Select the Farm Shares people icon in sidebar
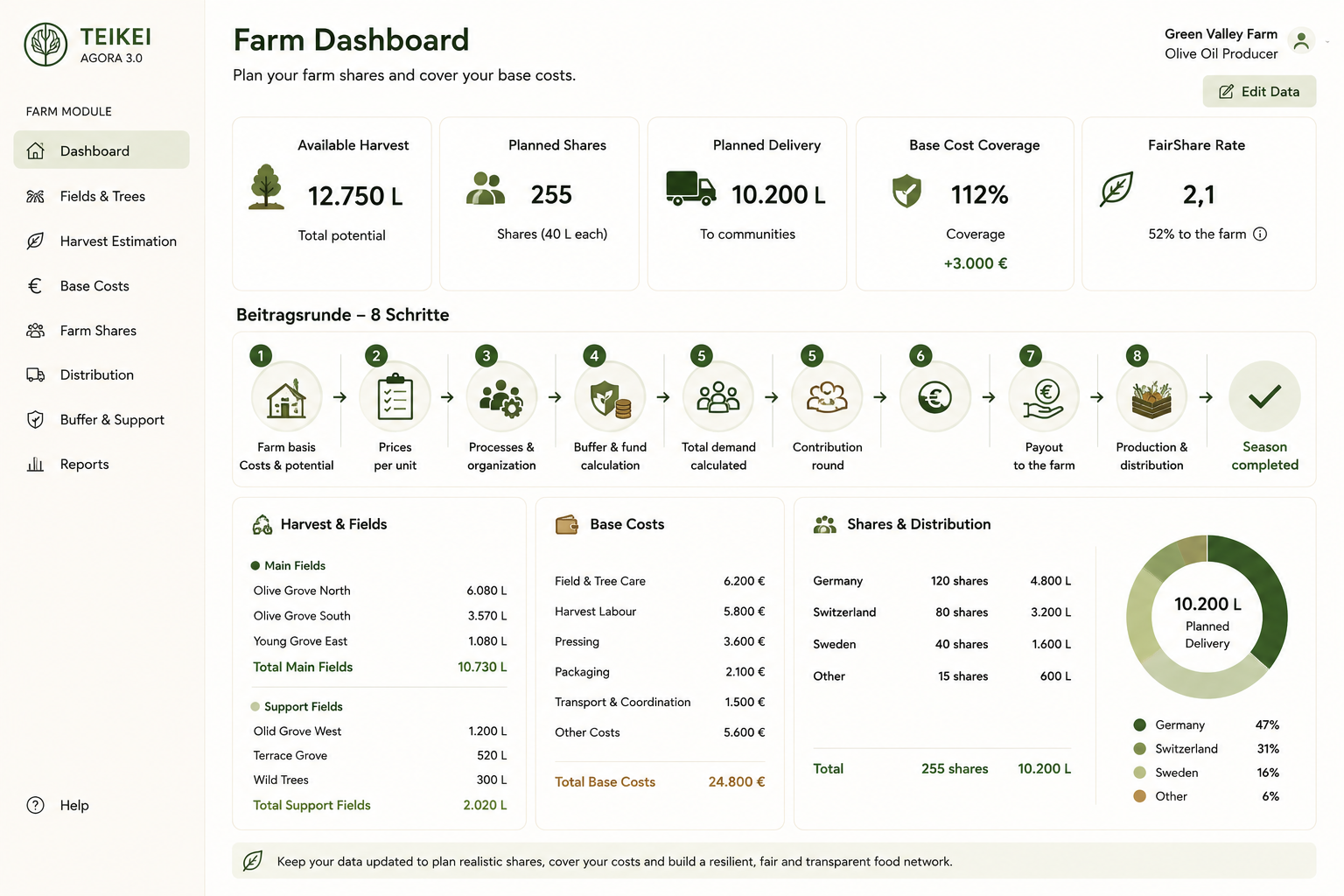 (x=35, y=331)
